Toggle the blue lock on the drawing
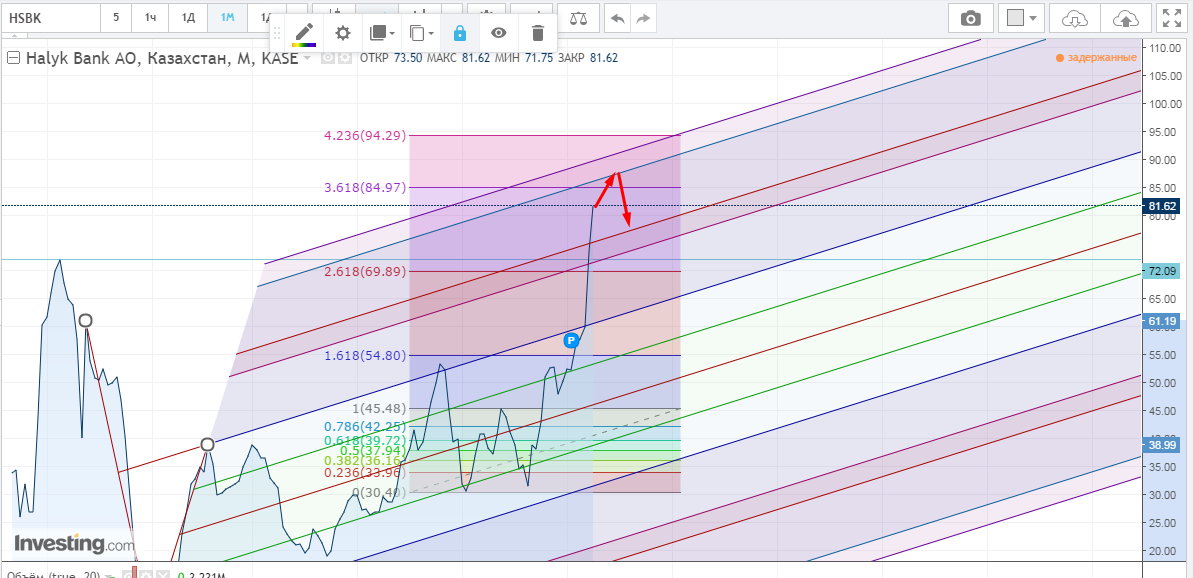Image resolution: width=1193 pixels, height=578 pixels. (460, 33)
